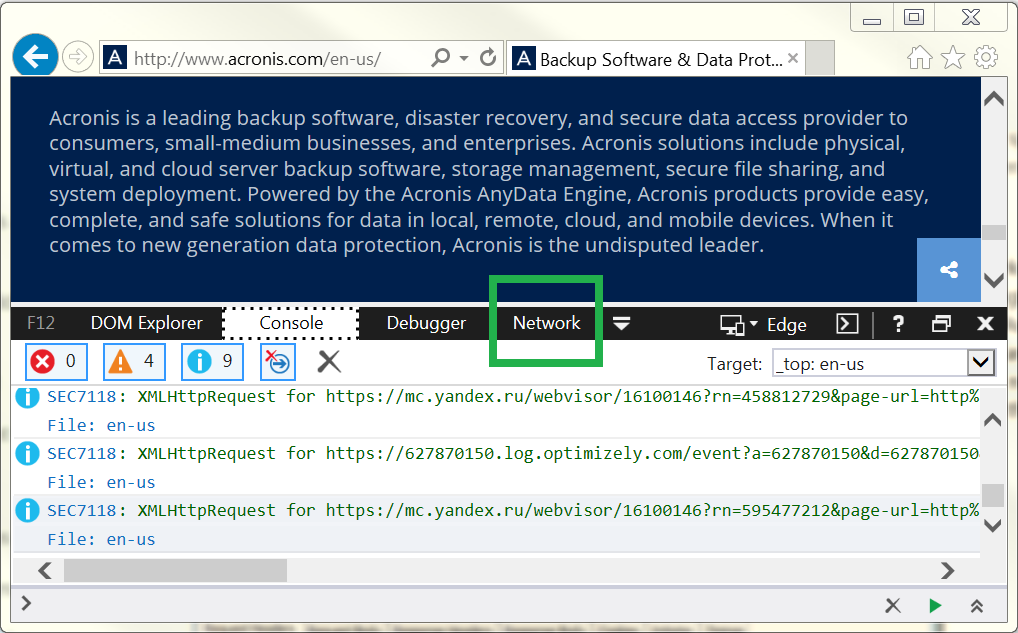Go back with the browser back arrow

click(35, 56)
